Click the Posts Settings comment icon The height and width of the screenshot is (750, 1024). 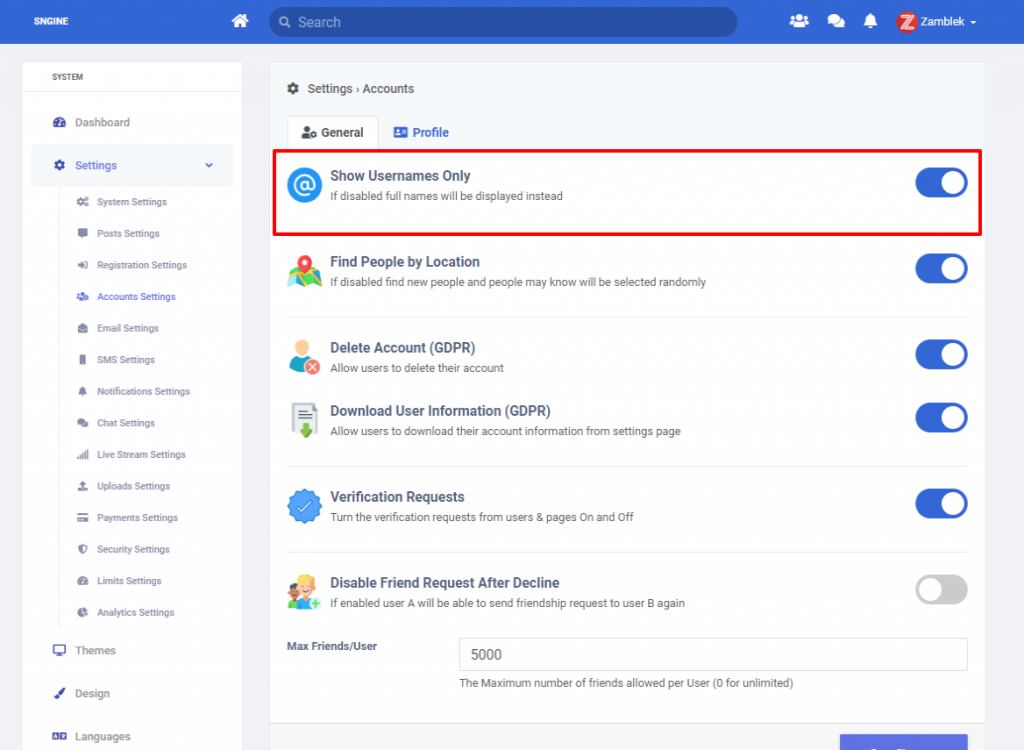82,233
